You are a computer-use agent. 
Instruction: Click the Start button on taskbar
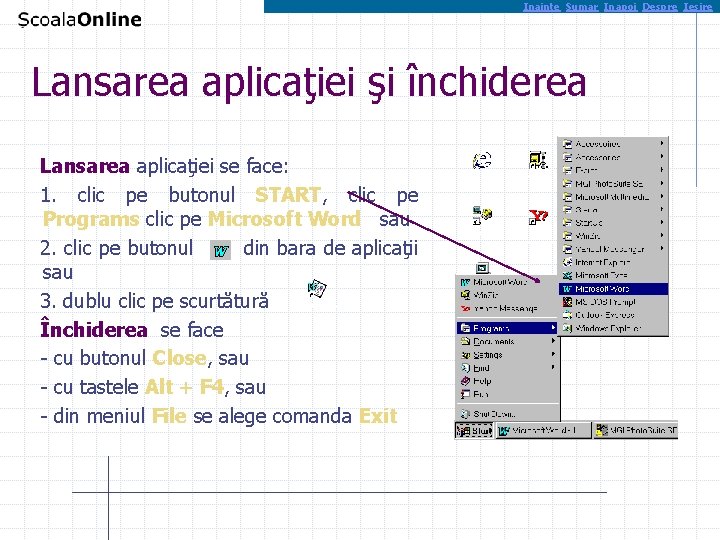click(x=474, y=431)
